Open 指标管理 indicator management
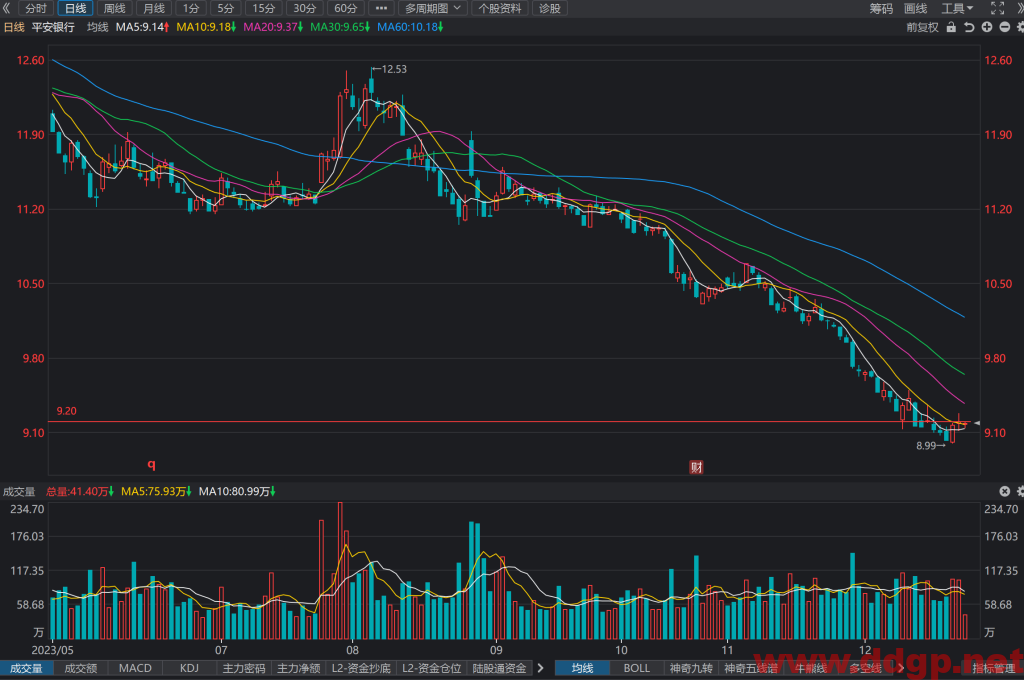The height and width of the screenshot is (680, 1024). coord(993,668)
